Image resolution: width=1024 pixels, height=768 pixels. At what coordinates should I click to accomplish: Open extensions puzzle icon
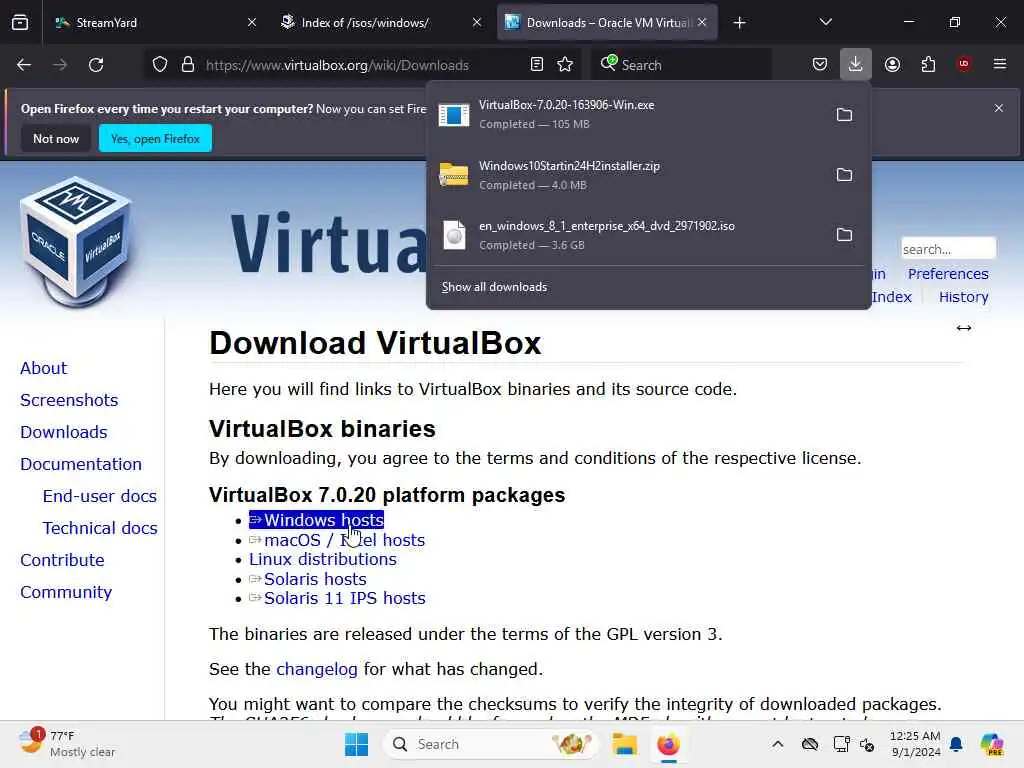point(928,64)
